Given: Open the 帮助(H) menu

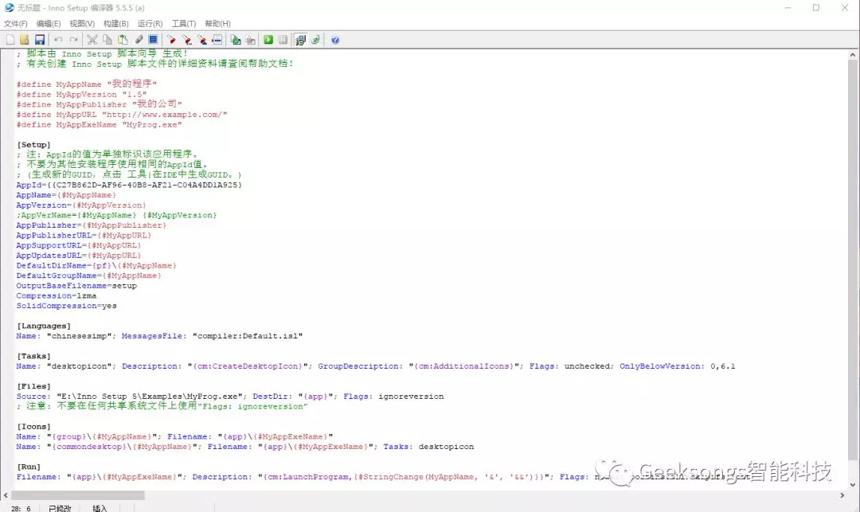Looking at the screenshot, I should [218, 24].
